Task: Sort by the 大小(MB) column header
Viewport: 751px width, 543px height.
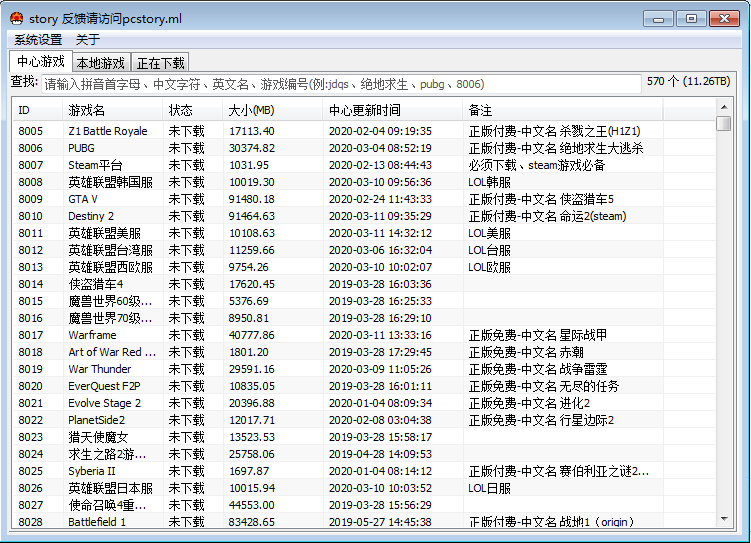Action: tap(273, 111)
